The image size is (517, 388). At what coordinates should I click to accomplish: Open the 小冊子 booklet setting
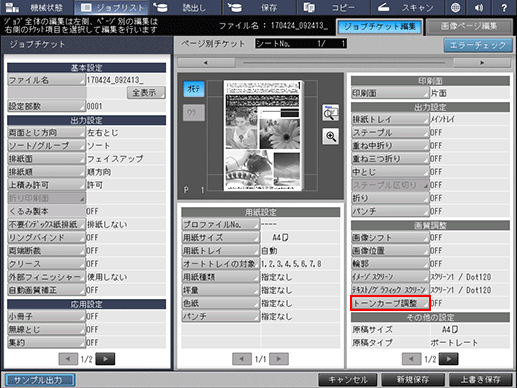click(46, 316)
